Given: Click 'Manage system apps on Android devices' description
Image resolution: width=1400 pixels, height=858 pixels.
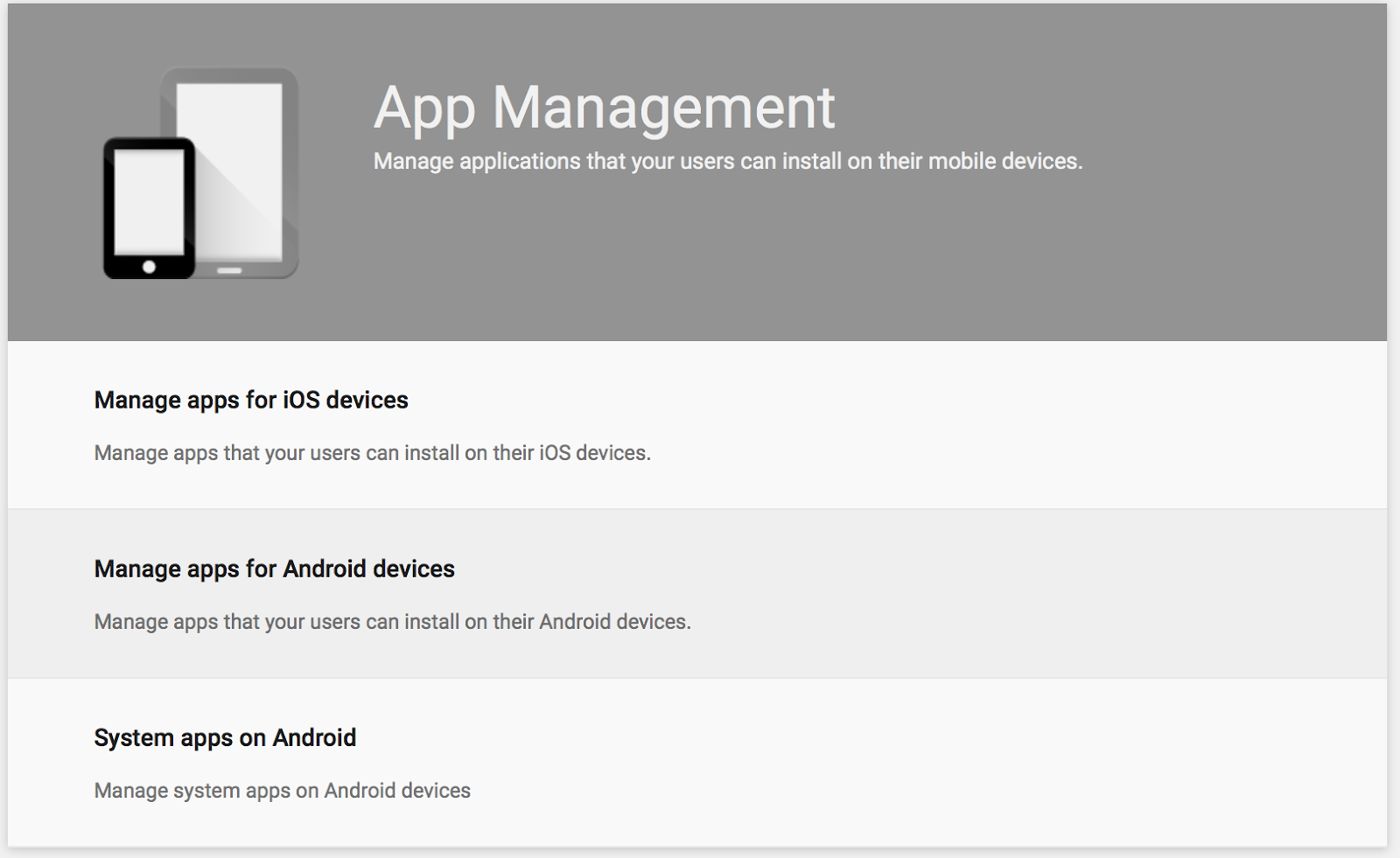Looking at the screenshot, I should 283,791.
